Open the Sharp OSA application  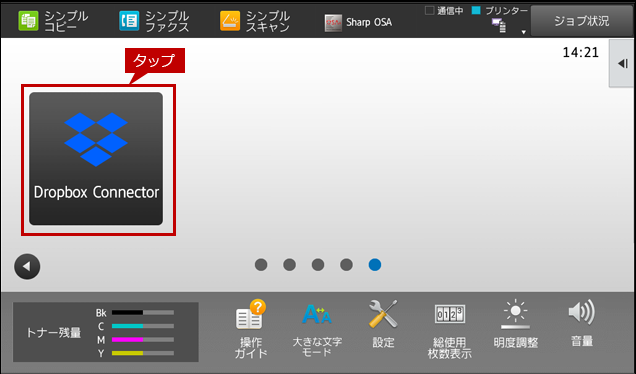click(359, 22)
